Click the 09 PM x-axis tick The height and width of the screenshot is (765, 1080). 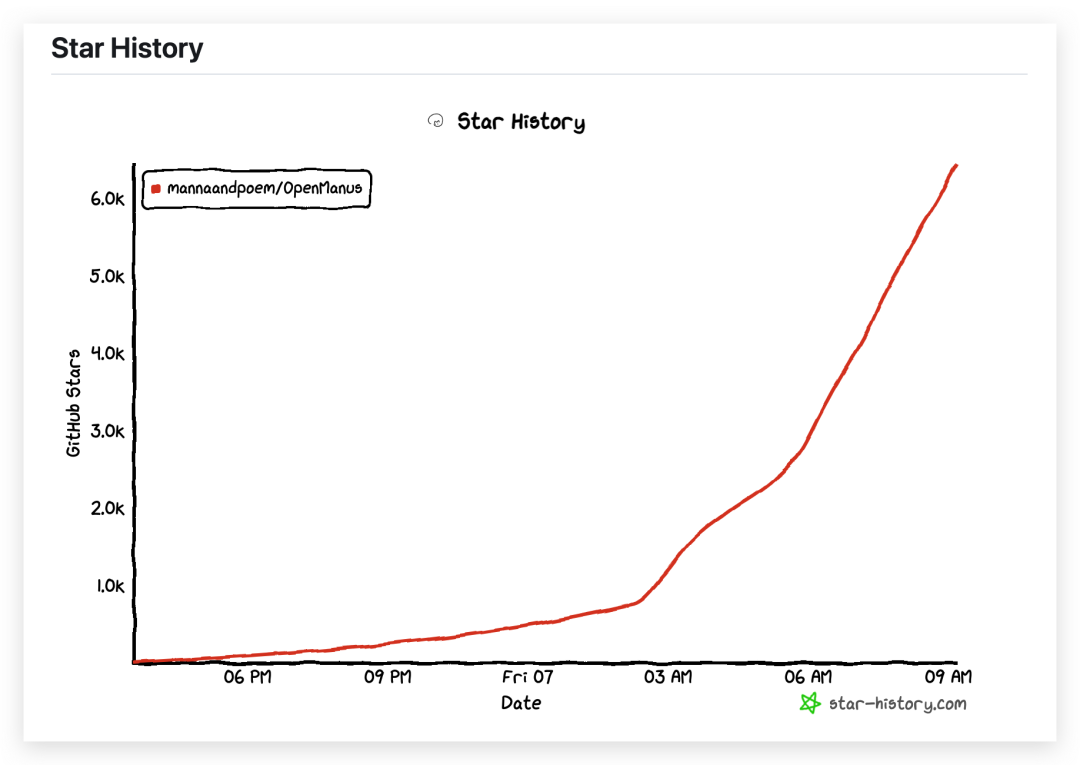point(387,677)
